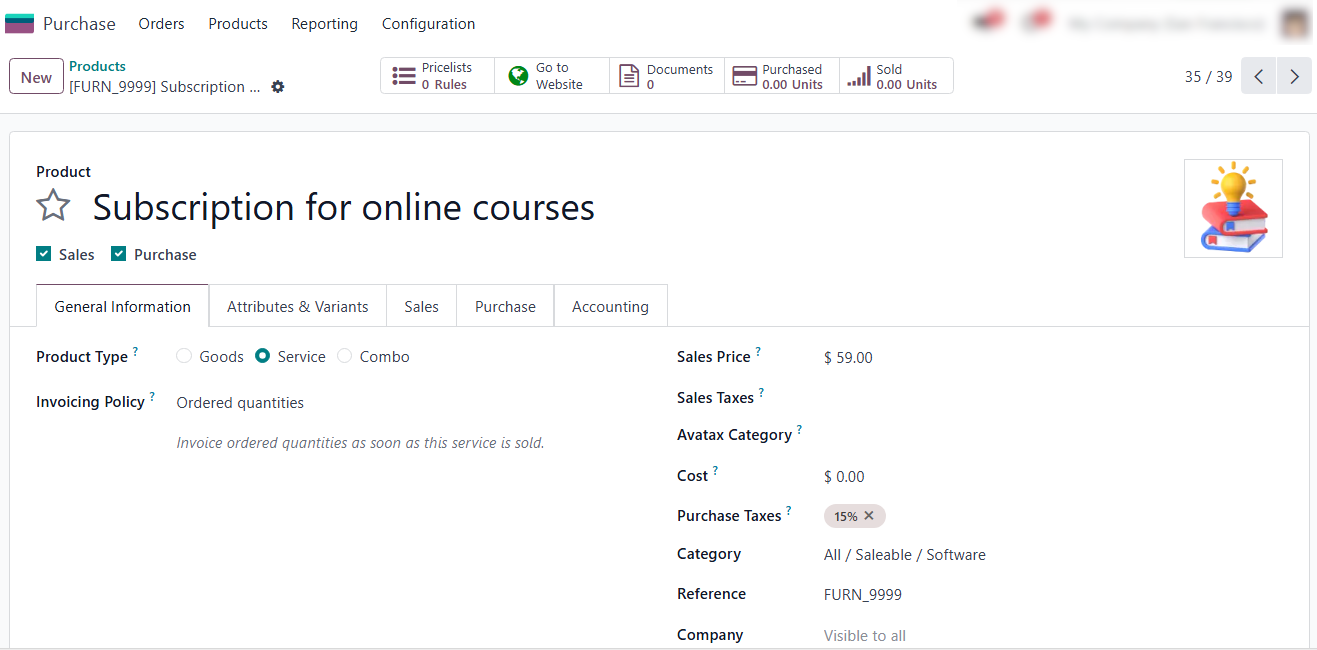Uncheck the Sales checkbox
Image resolution: width=1317 pixels, height=650 pixels.
pos(44,254)
